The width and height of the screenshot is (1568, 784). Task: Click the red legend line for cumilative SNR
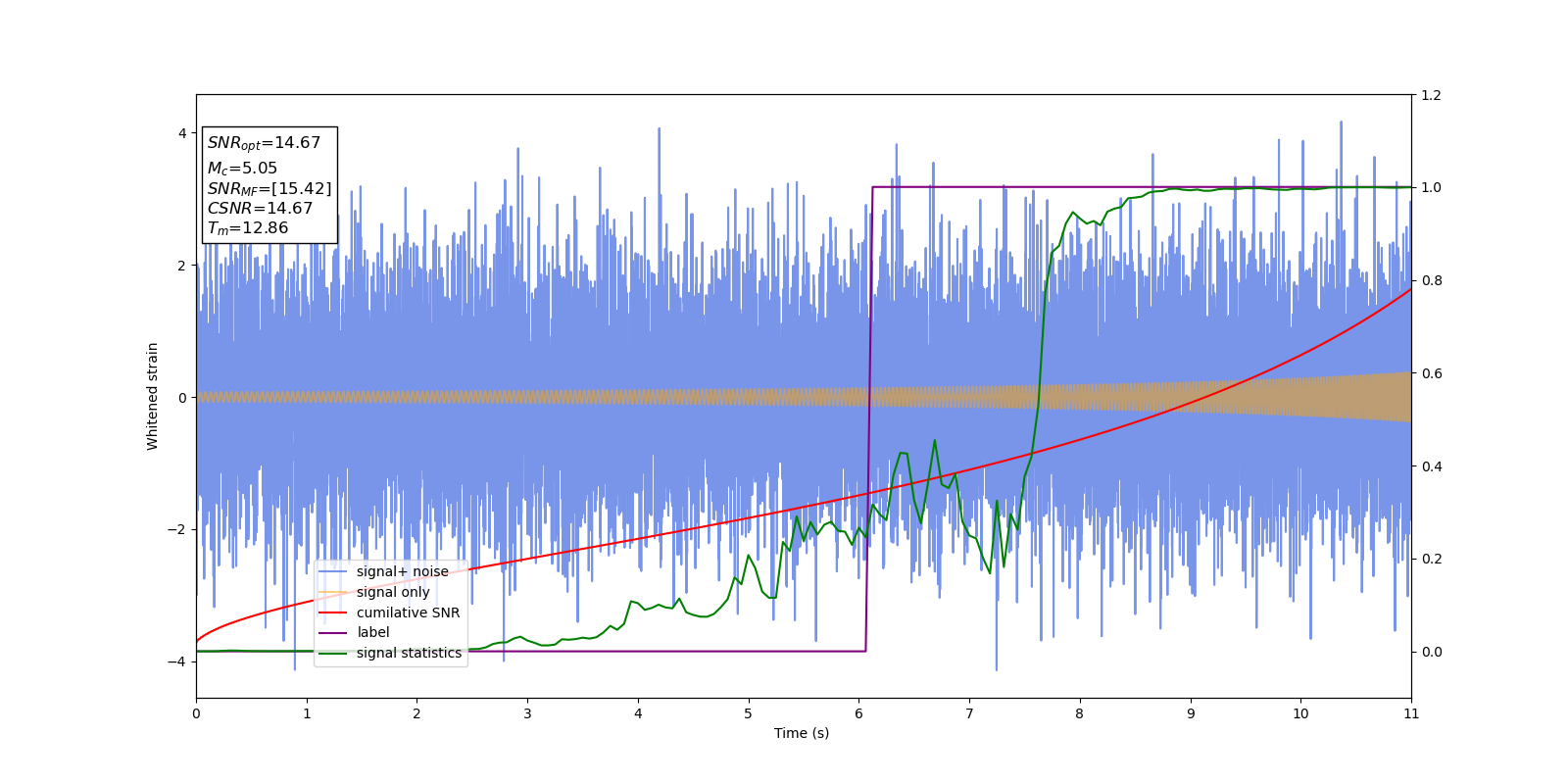pyautogui.click(x=333, y=613)
